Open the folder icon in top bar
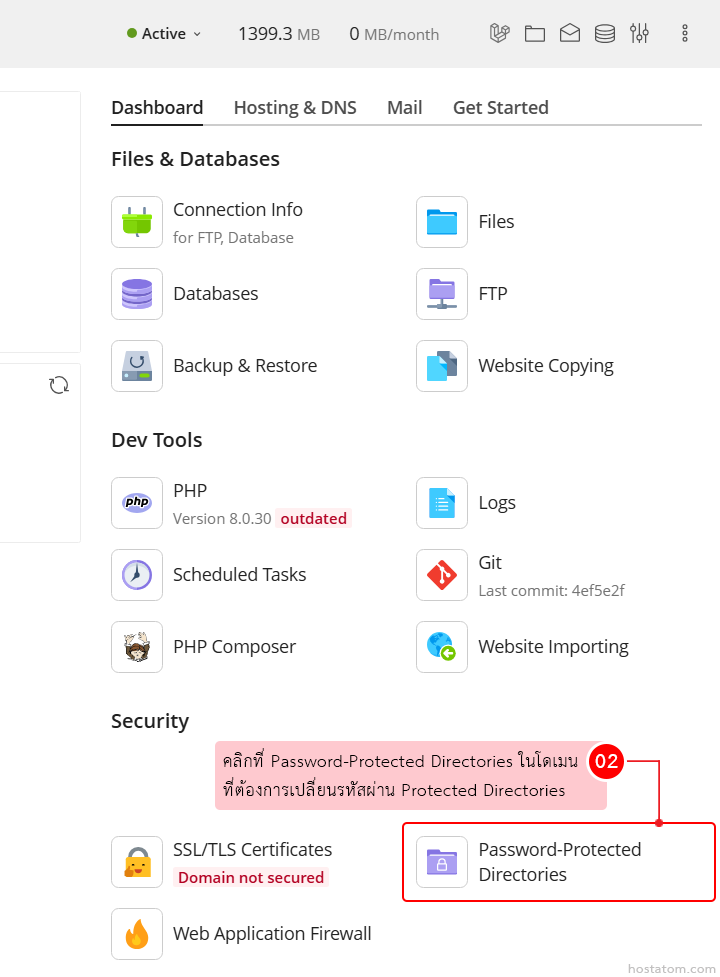Image resolution: width=720 pixels, height=977 pixels. 535,34
